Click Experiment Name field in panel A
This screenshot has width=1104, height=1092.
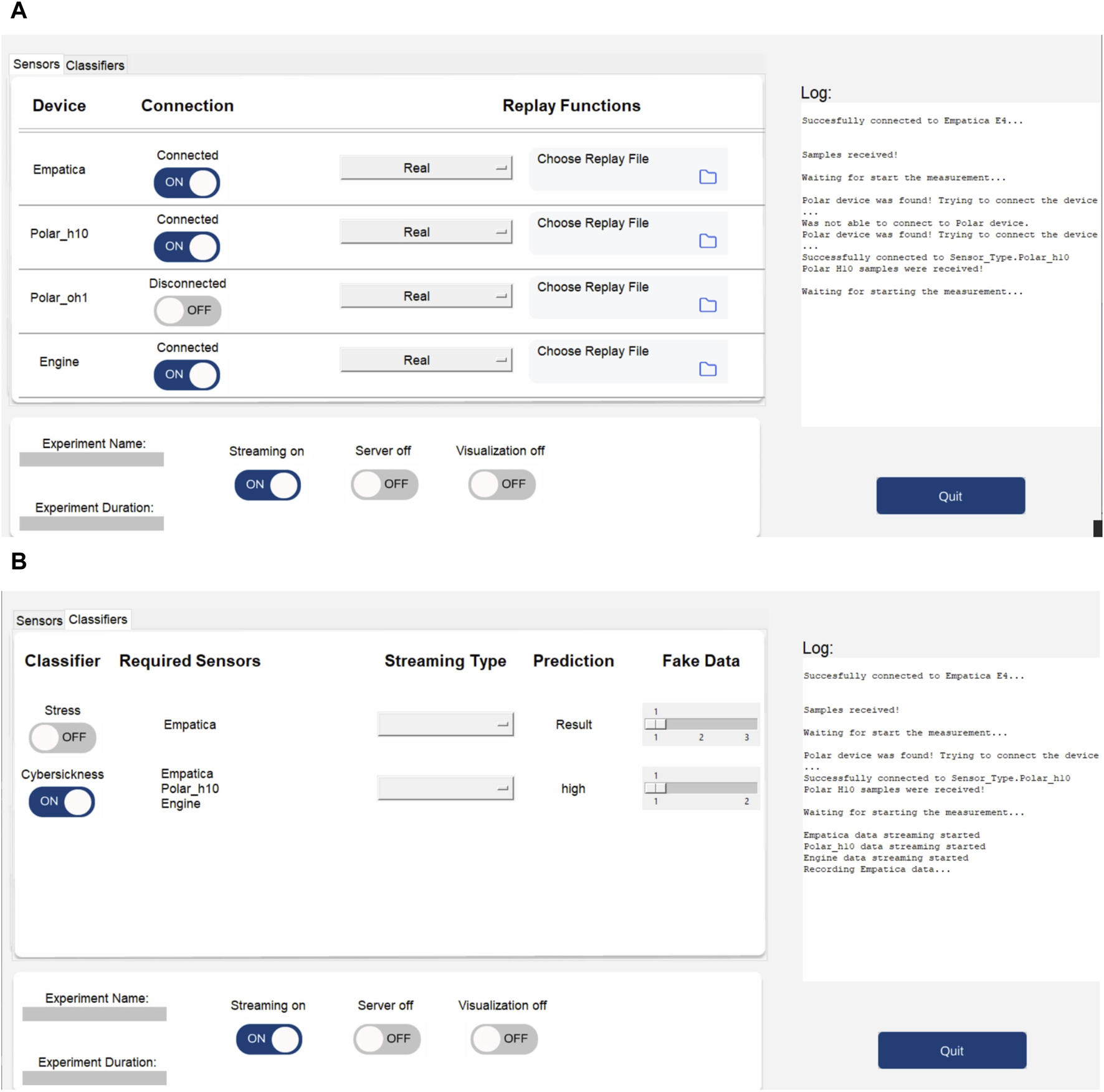click(x=92, y=460)
